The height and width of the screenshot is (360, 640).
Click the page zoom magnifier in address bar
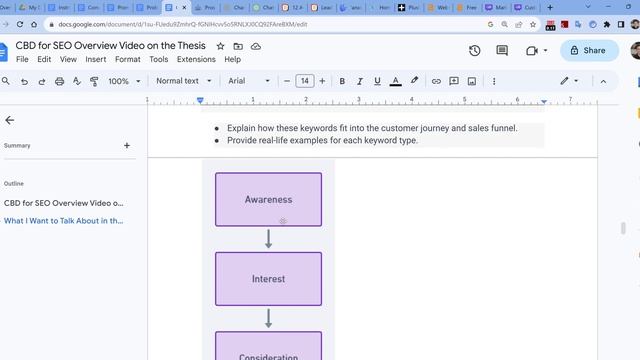tap(504, 24)
